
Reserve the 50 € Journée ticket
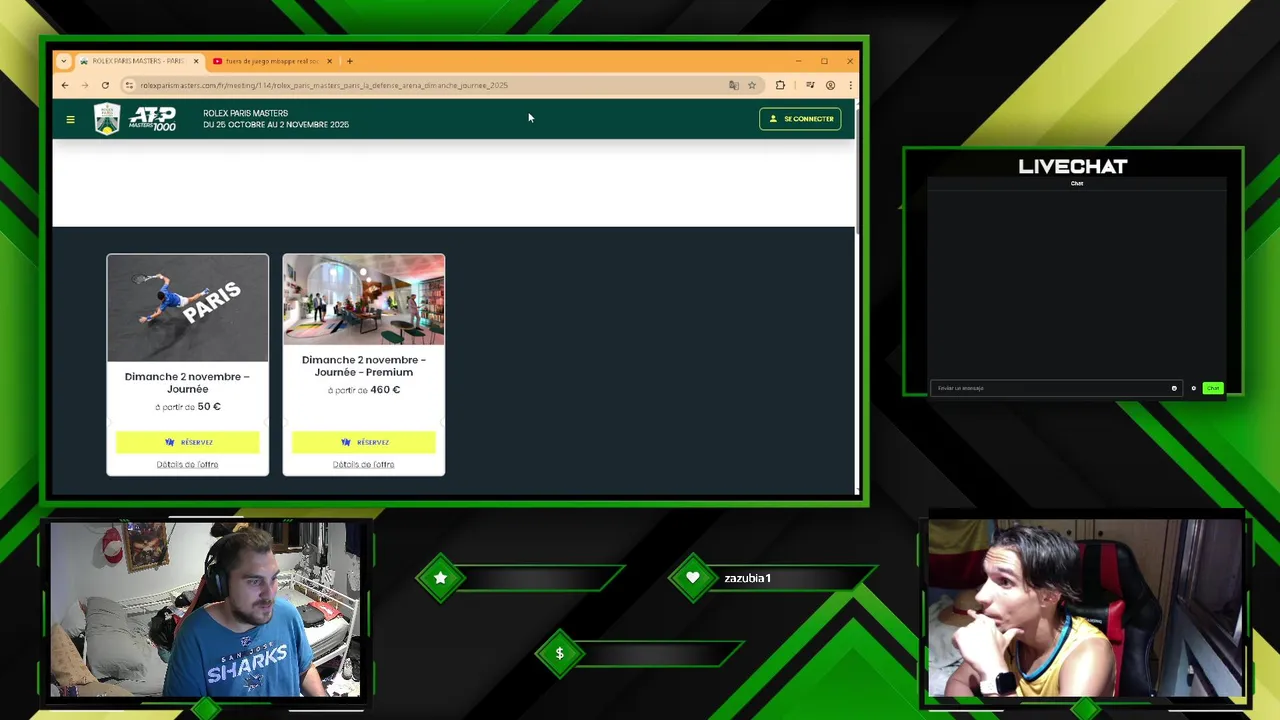click(x=187, y=442)
